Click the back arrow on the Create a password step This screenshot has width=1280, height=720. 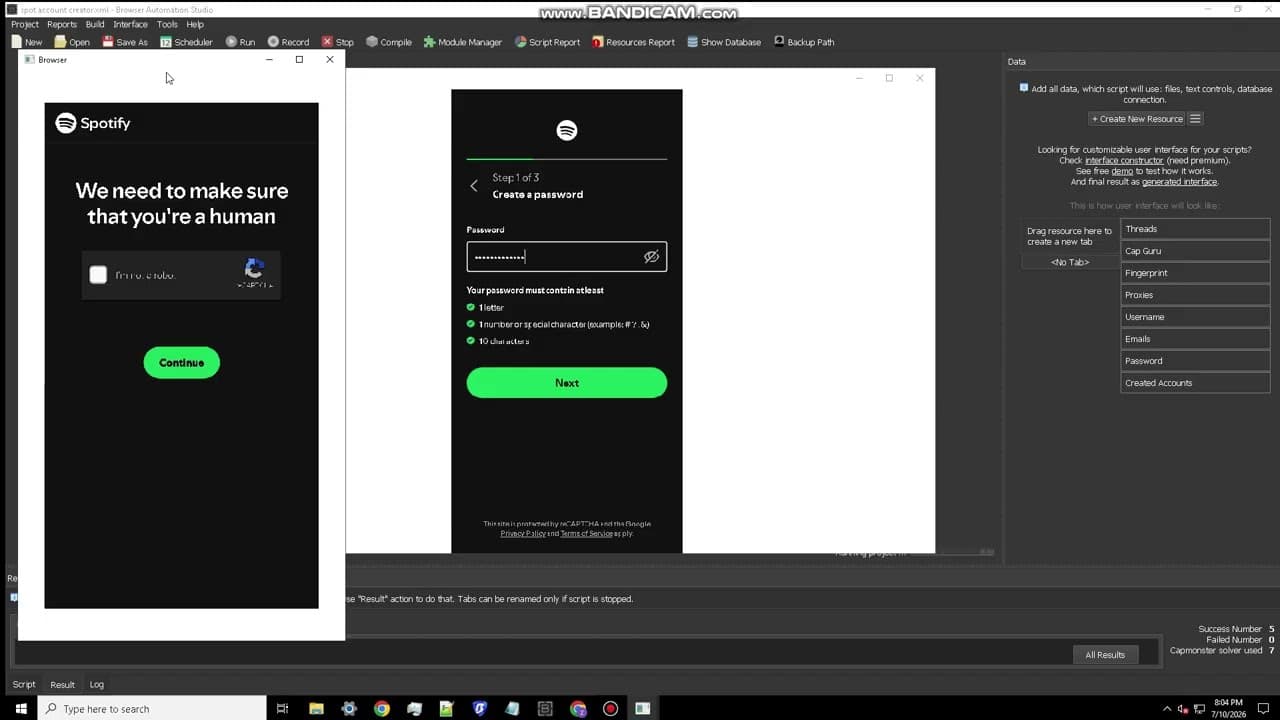(474, 186)
